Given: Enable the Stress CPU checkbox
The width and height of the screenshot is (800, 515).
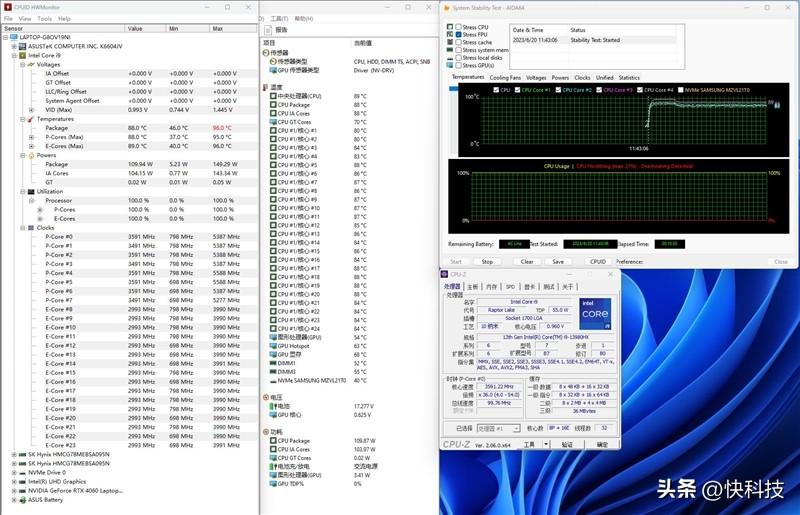Looking at the screenshot, I should point(458,27).
